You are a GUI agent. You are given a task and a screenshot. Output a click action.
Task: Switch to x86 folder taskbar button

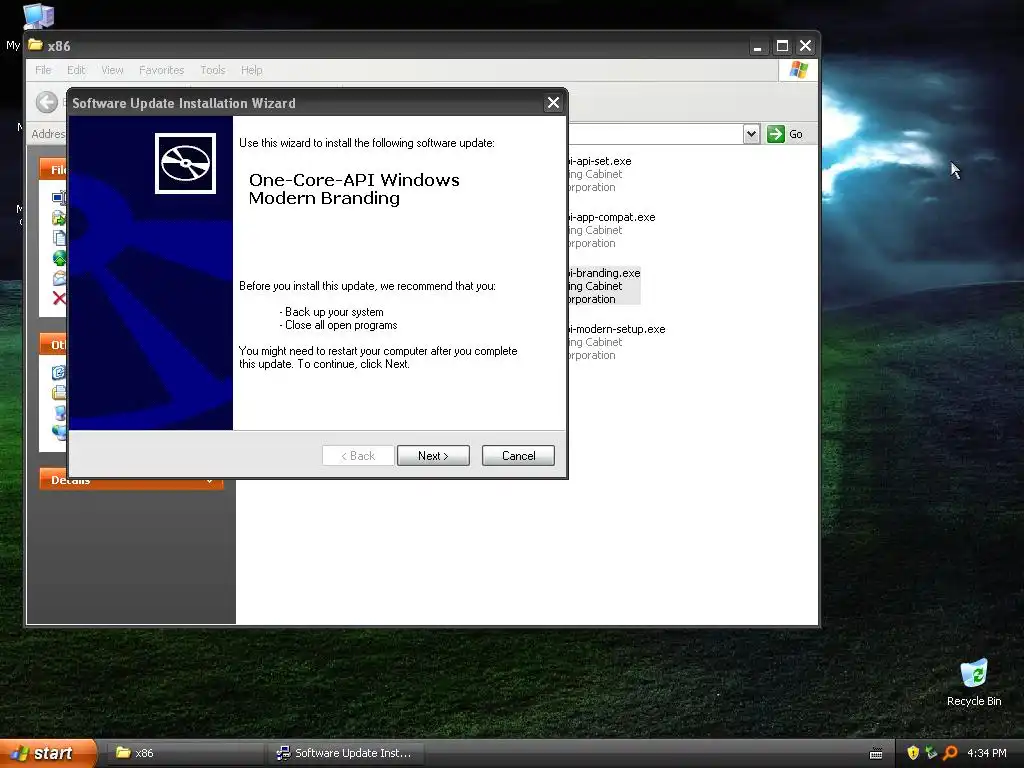click(184, 753)
